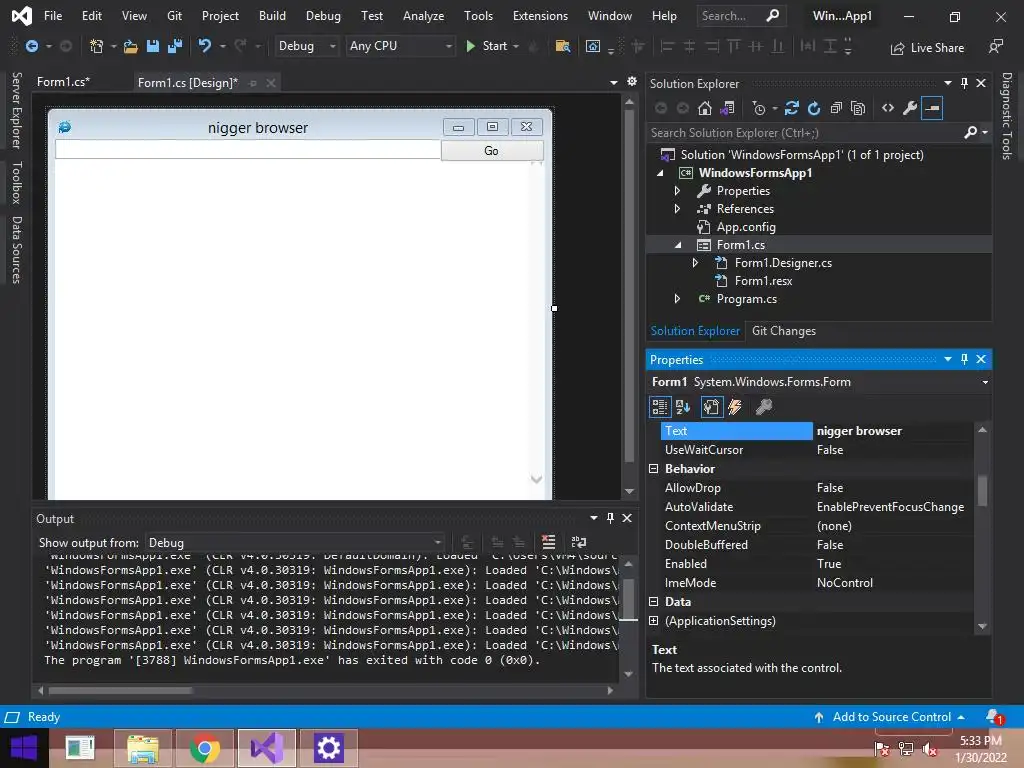Viewport: 1024px width, 768px height.
Task: Click the Output horizontal scrollbar thumb
Action: 120,690
